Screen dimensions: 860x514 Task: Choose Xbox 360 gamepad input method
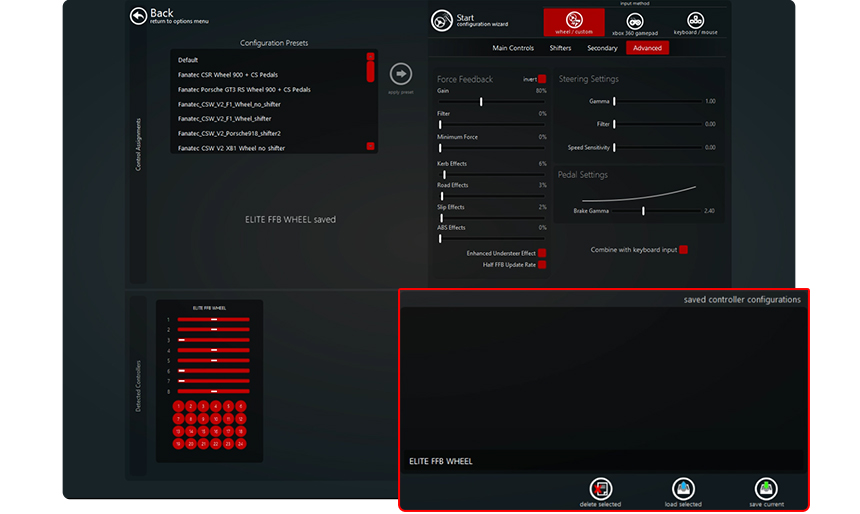[637, 22]
